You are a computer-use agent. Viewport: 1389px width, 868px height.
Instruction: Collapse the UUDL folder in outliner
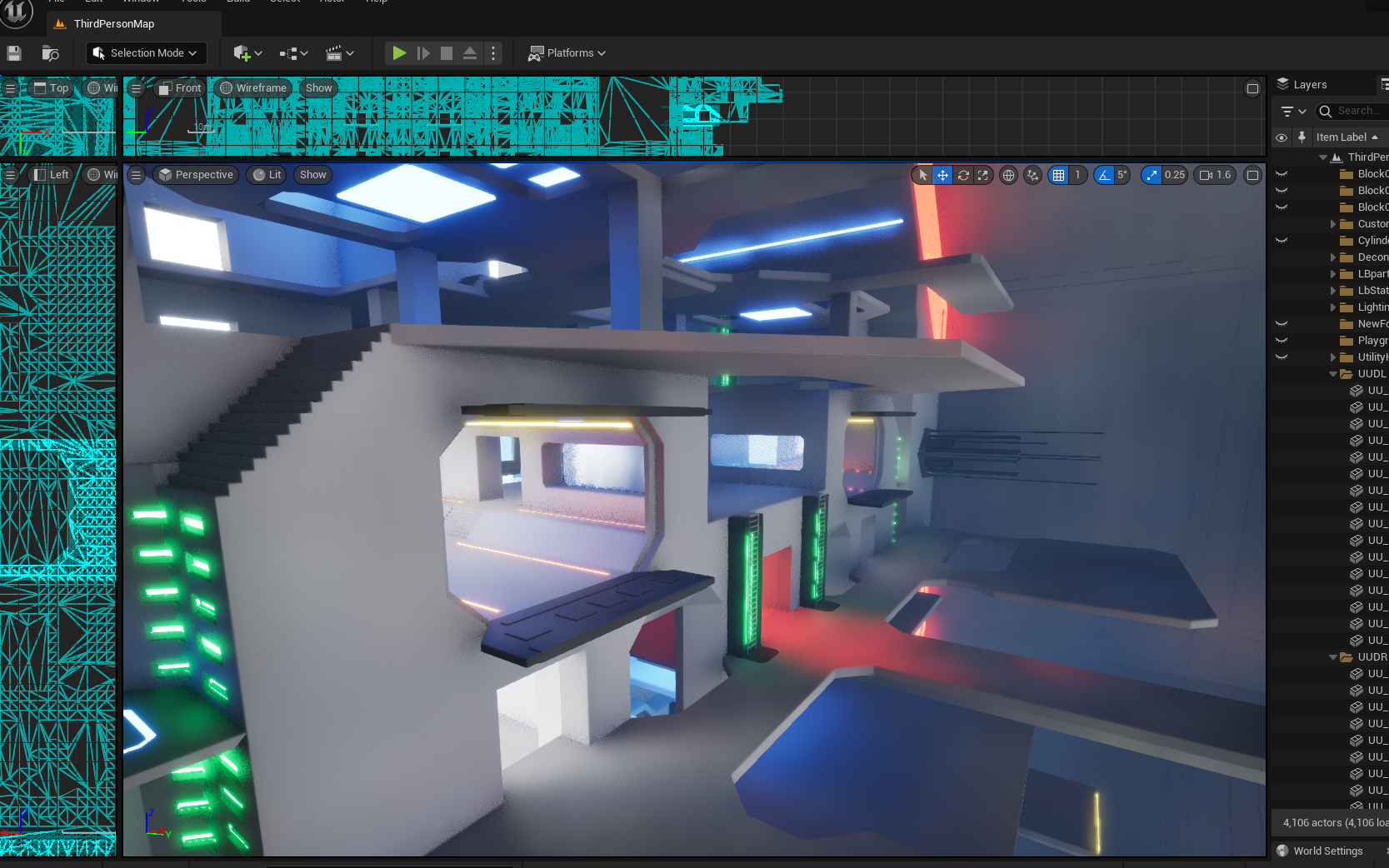[1333, 374]
